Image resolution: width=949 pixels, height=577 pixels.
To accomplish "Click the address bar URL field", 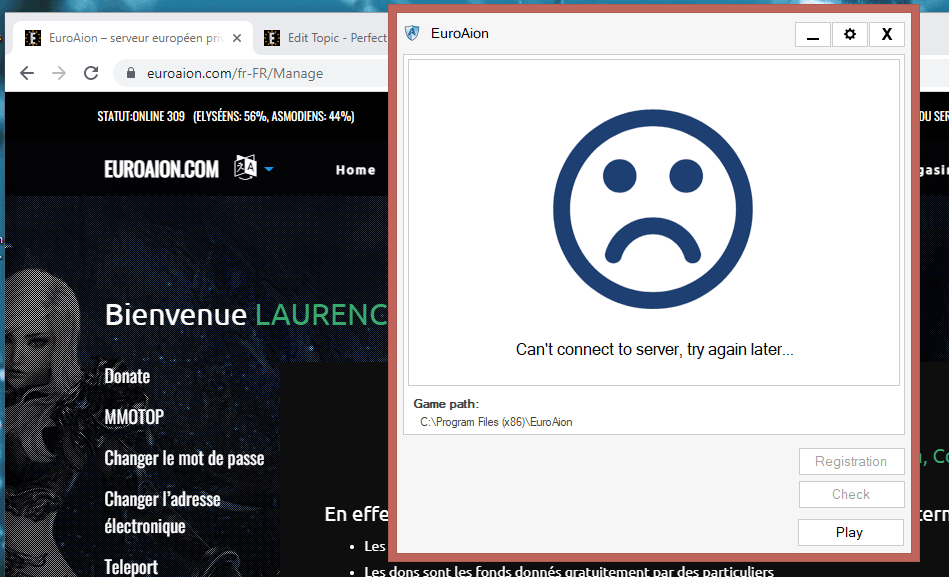I will click(250, 73).
